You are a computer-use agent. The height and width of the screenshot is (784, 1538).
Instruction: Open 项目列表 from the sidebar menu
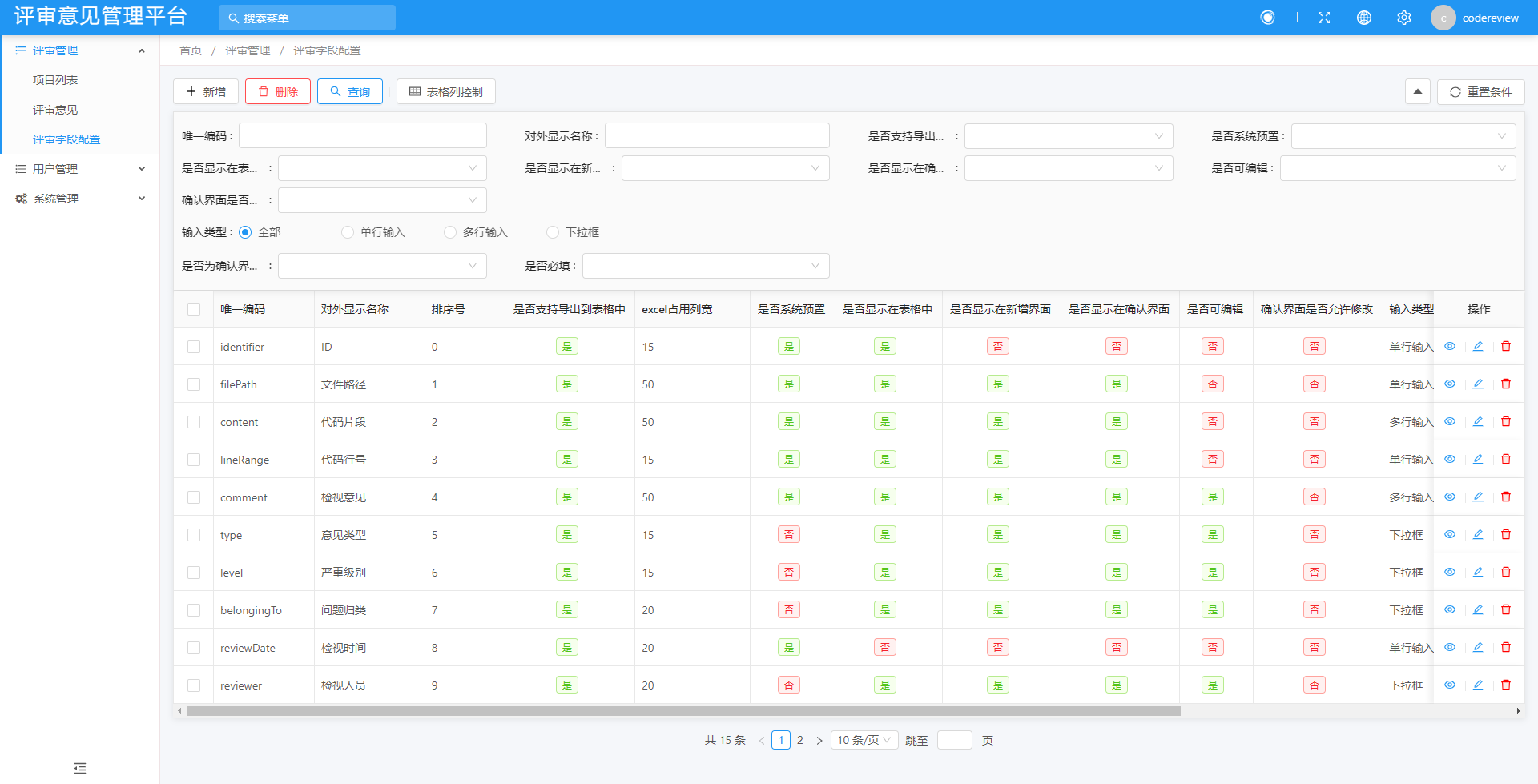tap(54, 79)
